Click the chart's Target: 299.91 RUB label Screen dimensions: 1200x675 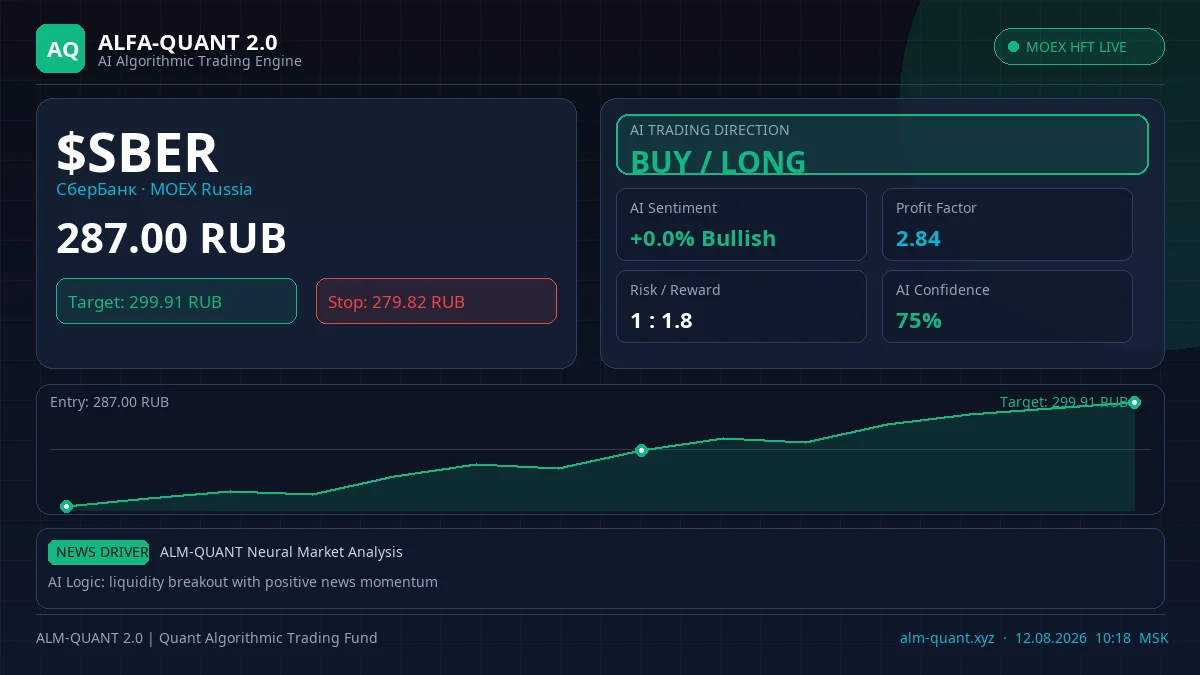[1064, 402]
